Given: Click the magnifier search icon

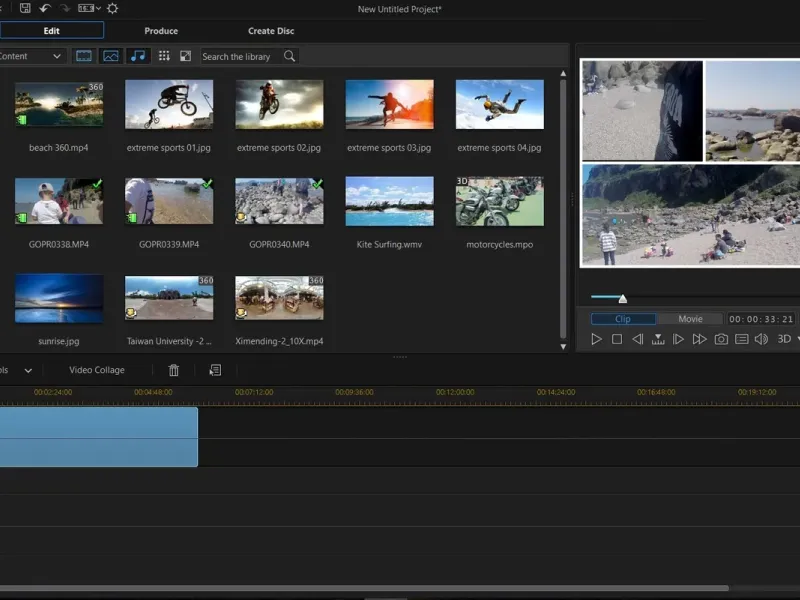Looking at the screenshot, I should tap(289, 56).
